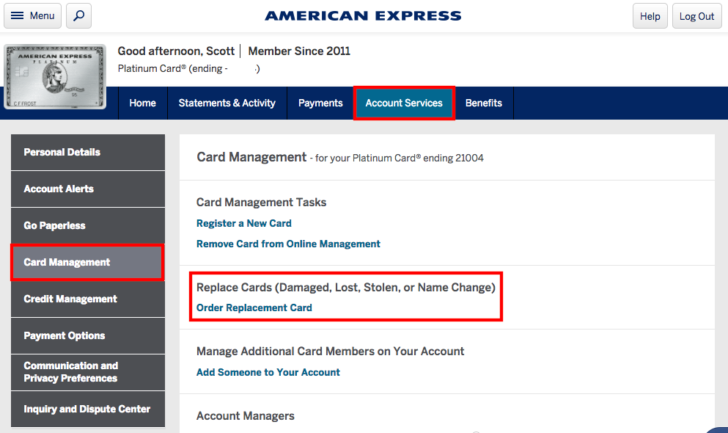Open Credit Management sidebar item
Screen dimensions: 728x433
(88, 299)
